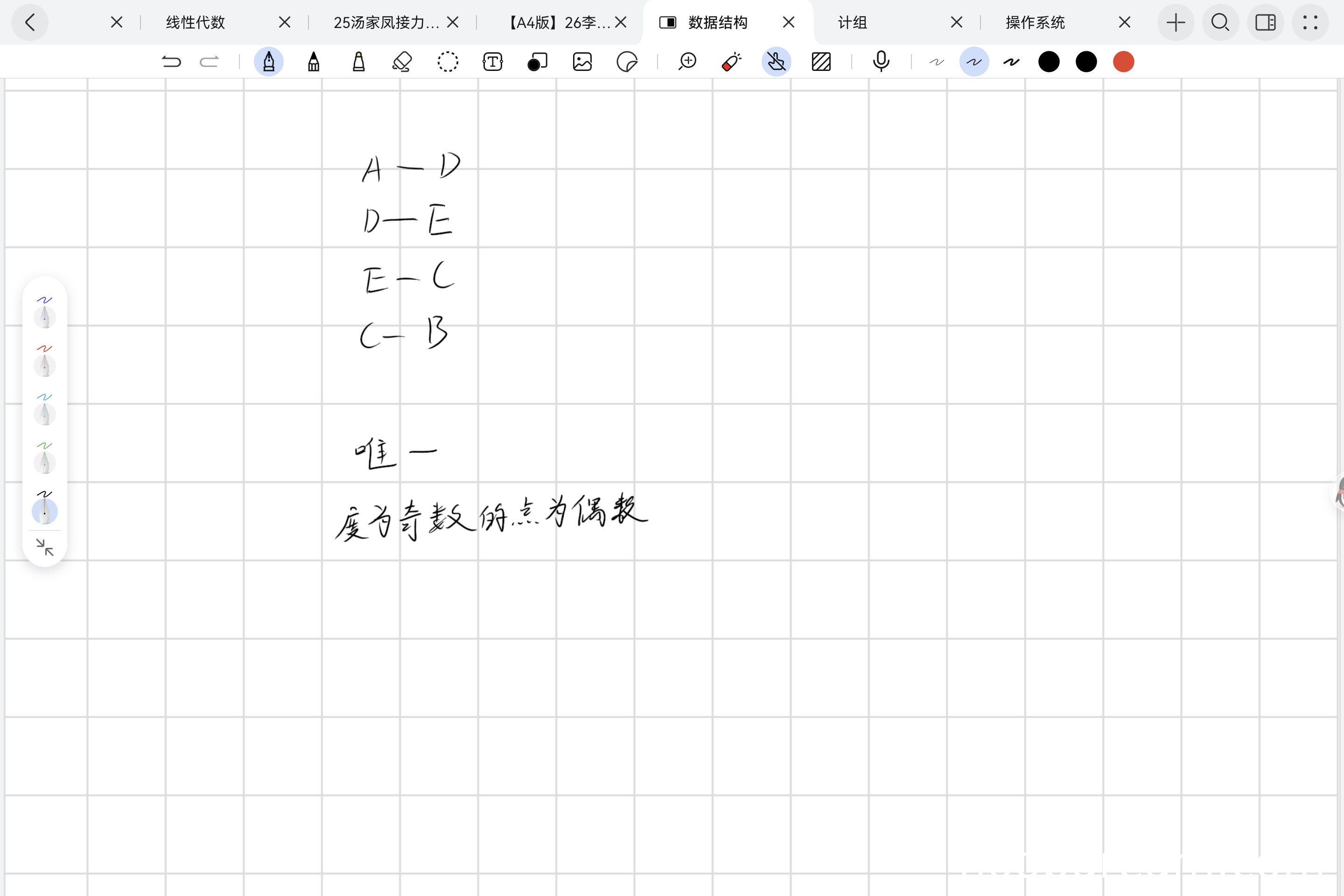Go back with the left chevron
Screen dimensions: 1344x896
(x=30, y=23)
